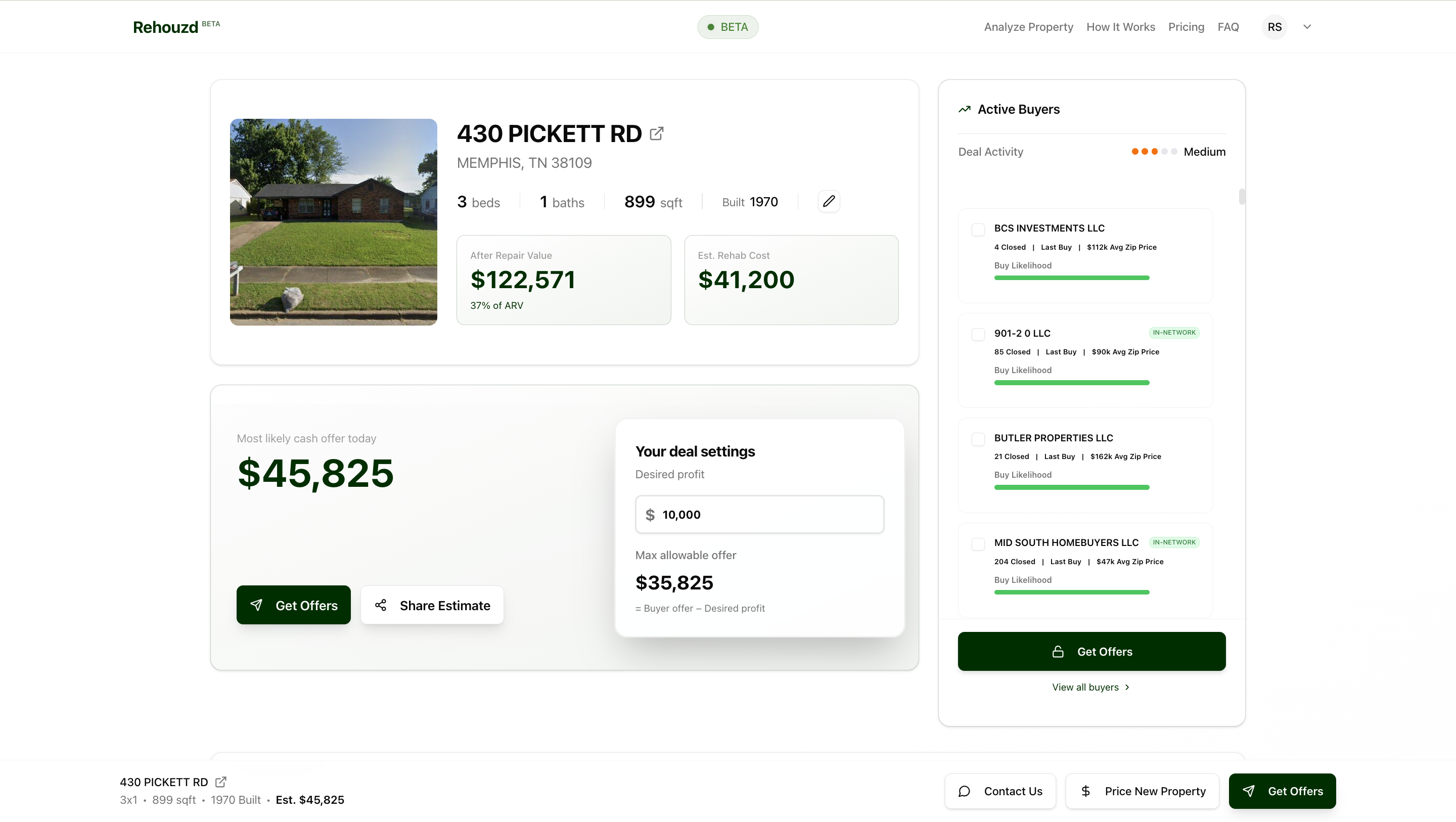
Task: Click Get Offers below the cash offer
Action: 293,606
